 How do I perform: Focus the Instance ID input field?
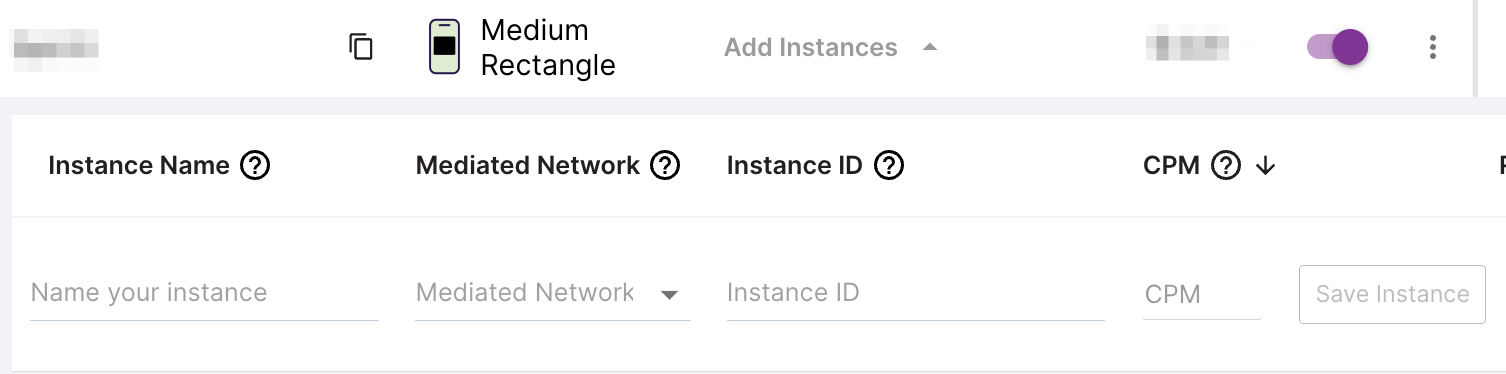(915, 294)
